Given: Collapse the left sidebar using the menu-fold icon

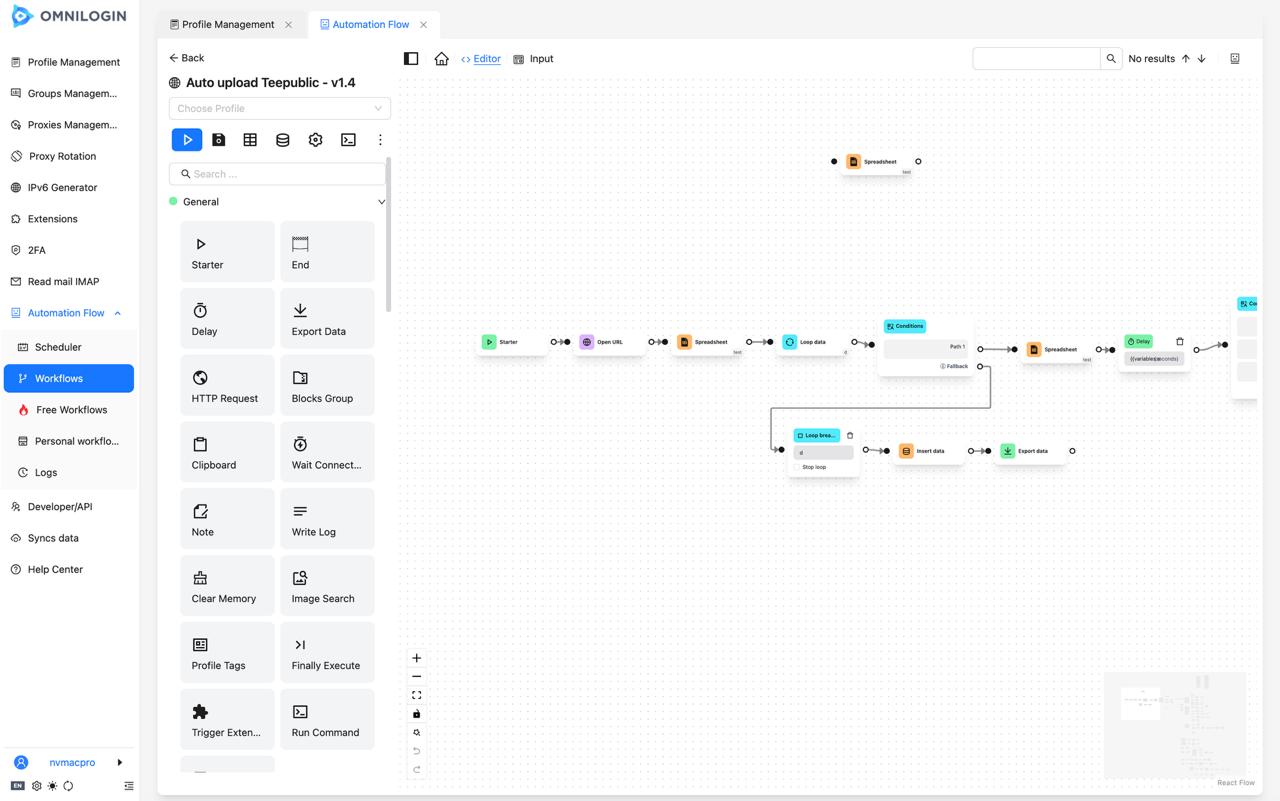Looking at the screenshot, I should 128,786.
